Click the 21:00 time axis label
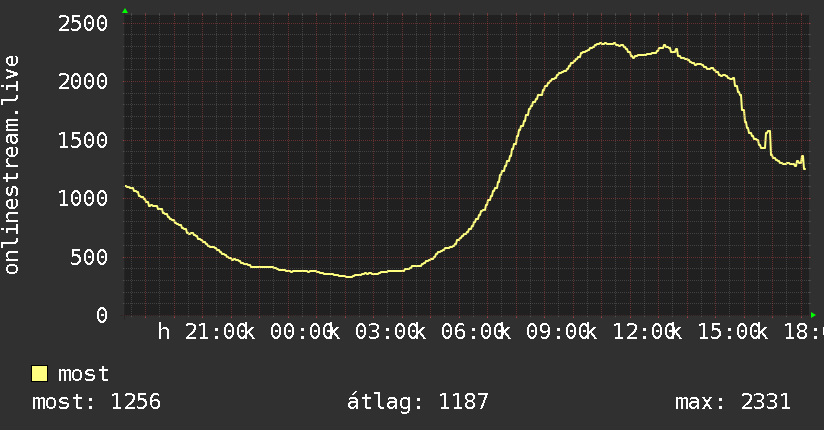The height and width of the screenshot is (430, 824). click(x=215, y=332)
